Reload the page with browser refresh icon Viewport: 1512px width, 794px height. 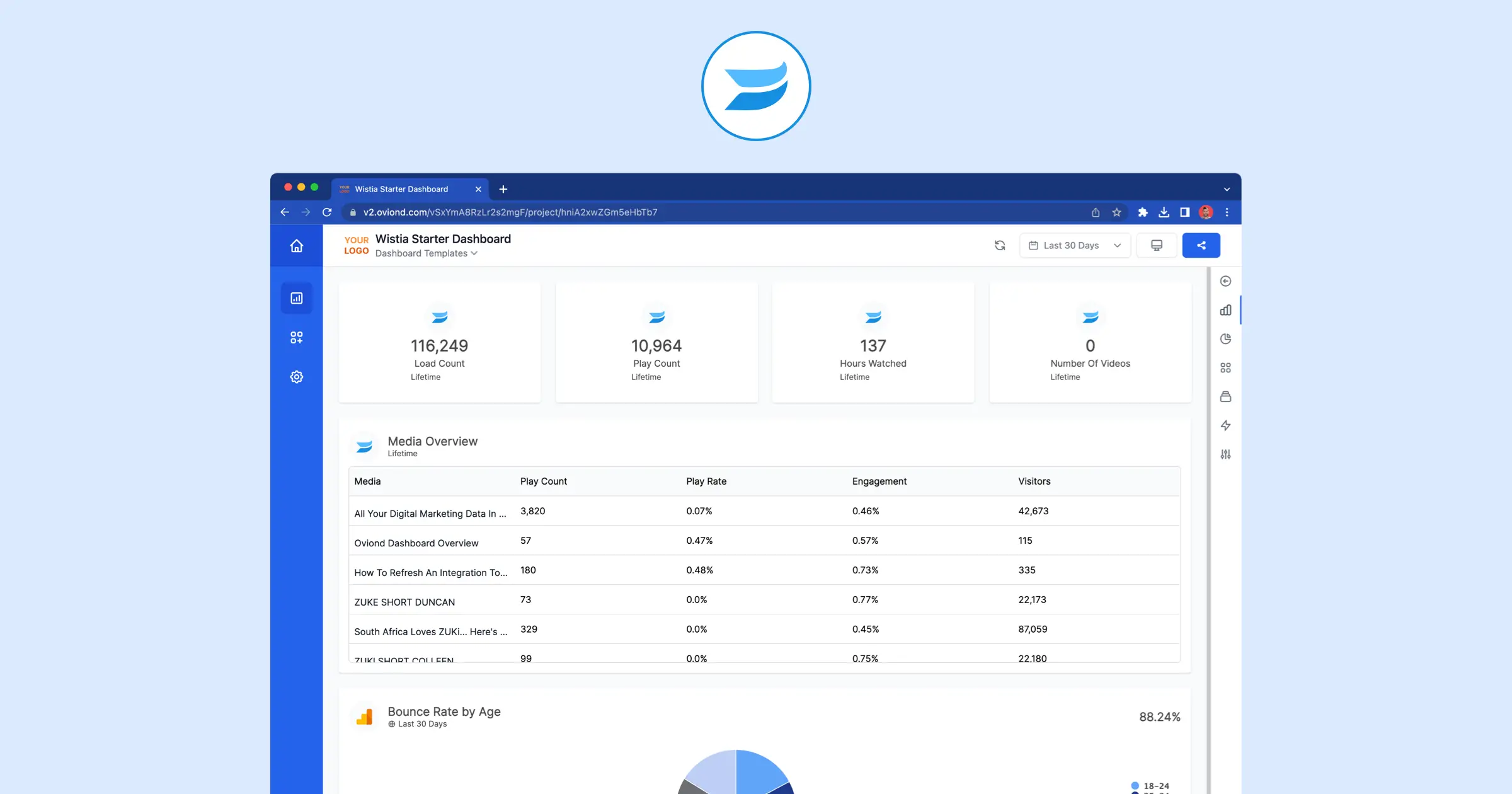click(x=327, y=212)
